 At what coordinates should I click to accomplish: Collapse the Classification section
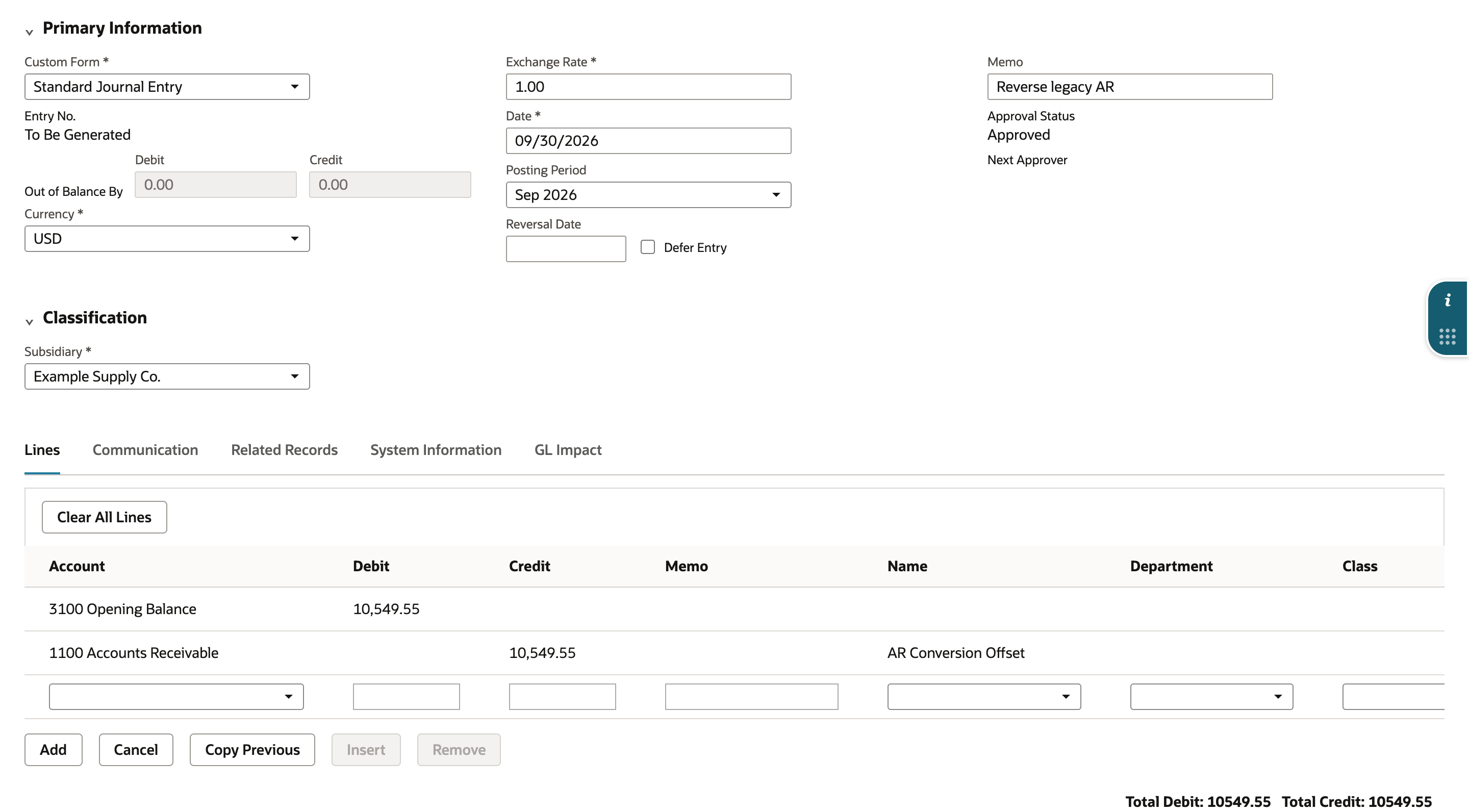(x=29, y=322)
